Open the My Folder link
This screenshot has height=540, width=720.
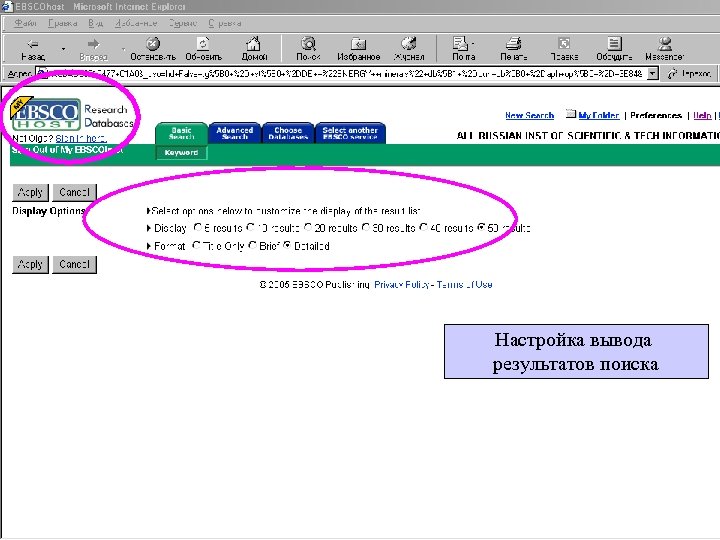[x=599, y=115]
